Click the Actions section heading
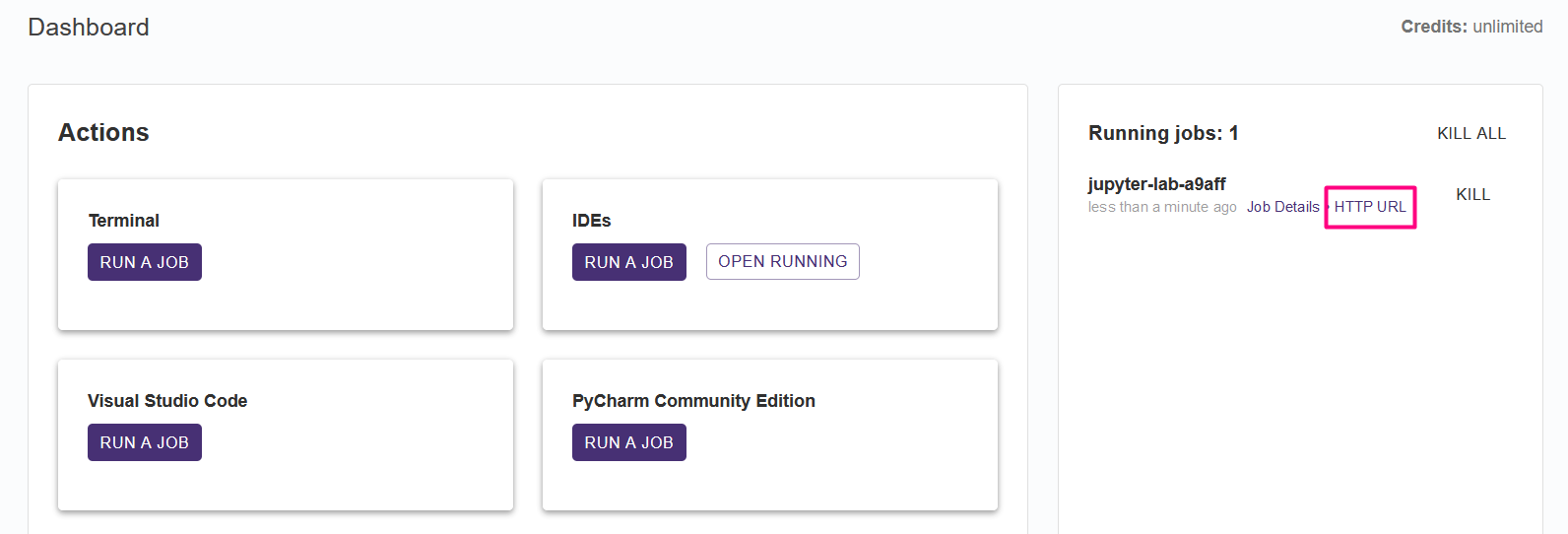1568x534 pixels. pyautogui.click(x=103, y=132)
